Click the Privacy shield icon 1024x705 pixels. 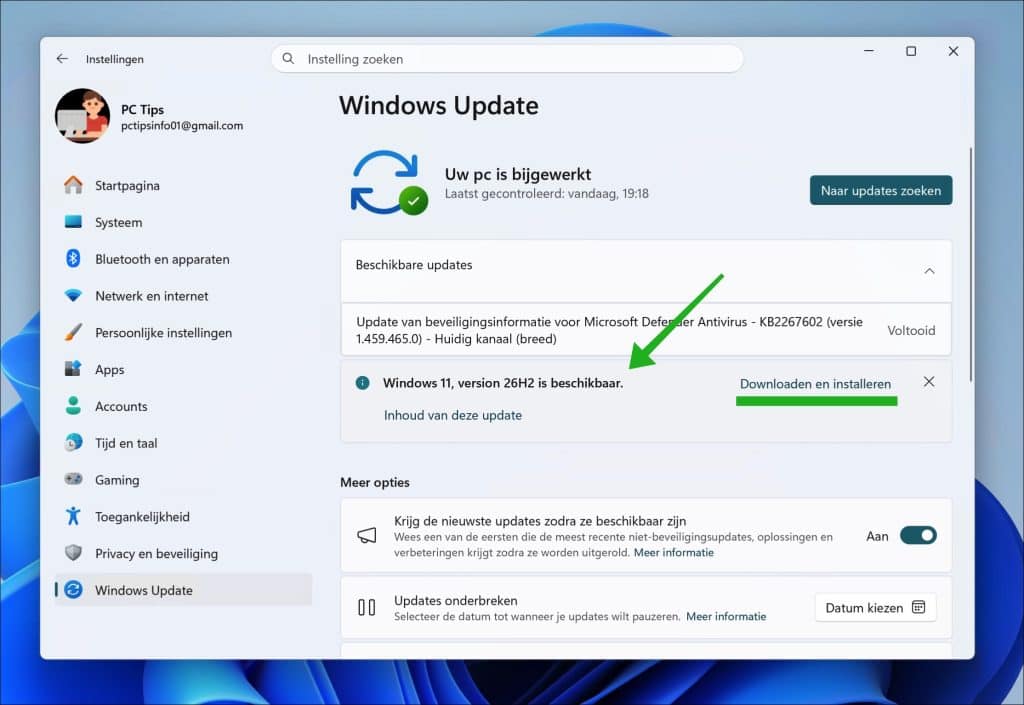(x=73, y=553)
